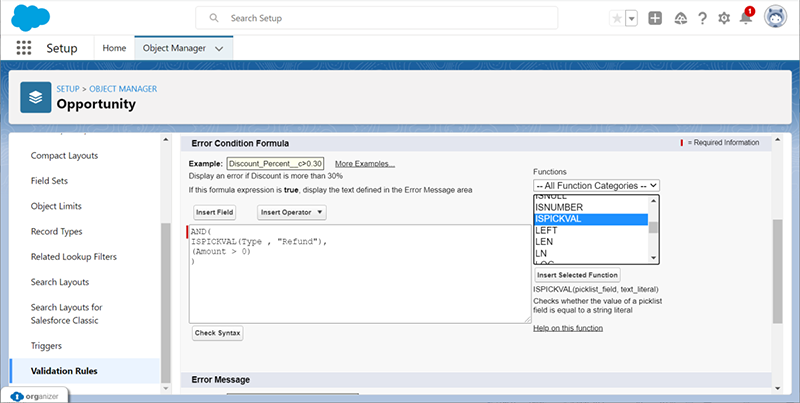Open the App Launcher grid icon
Image resolution: width=800 pixels, height=403 pixels.
click(x=24, y=48)
